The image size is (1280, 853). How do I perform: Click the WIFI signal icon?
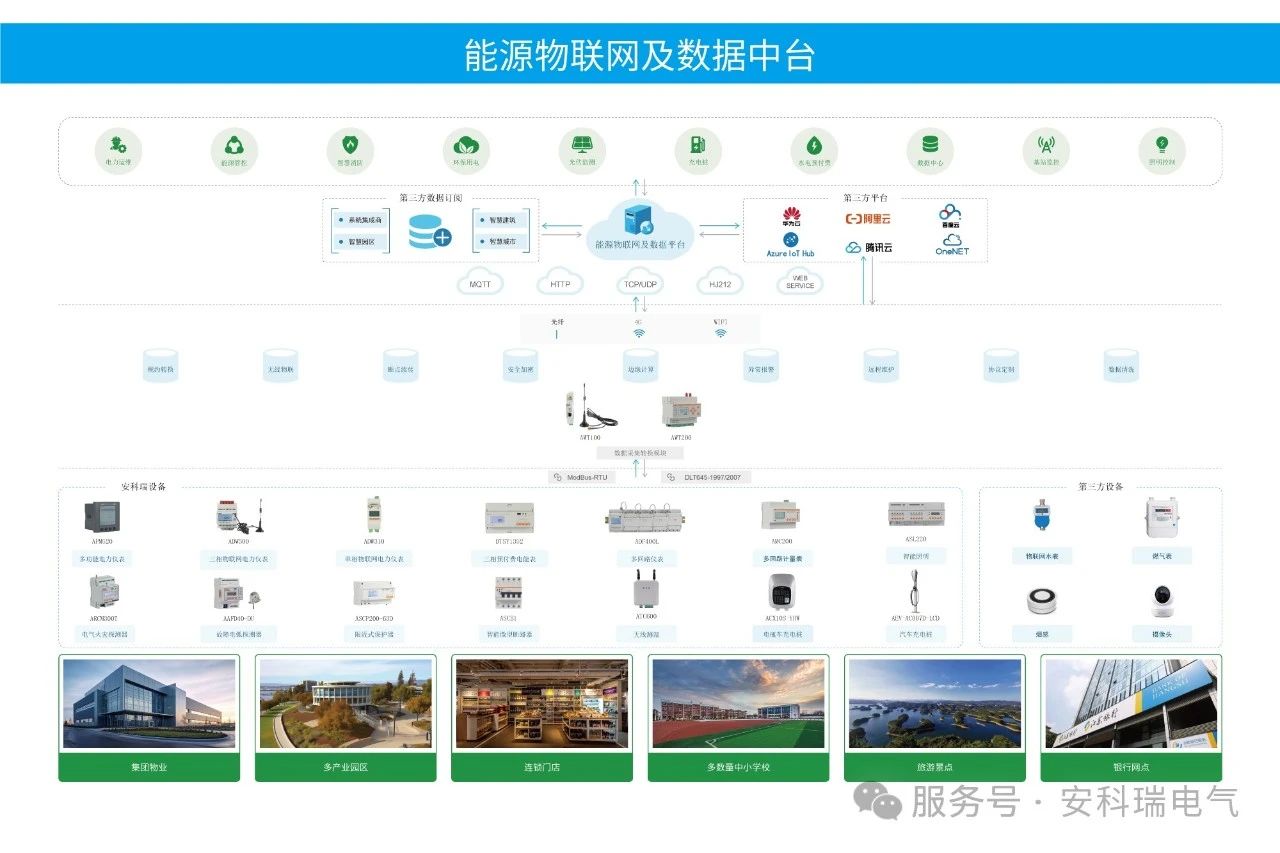720,333
